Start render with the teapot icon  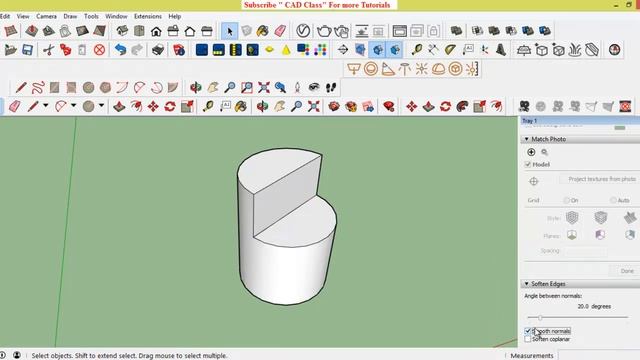click(x=324, y=31)
